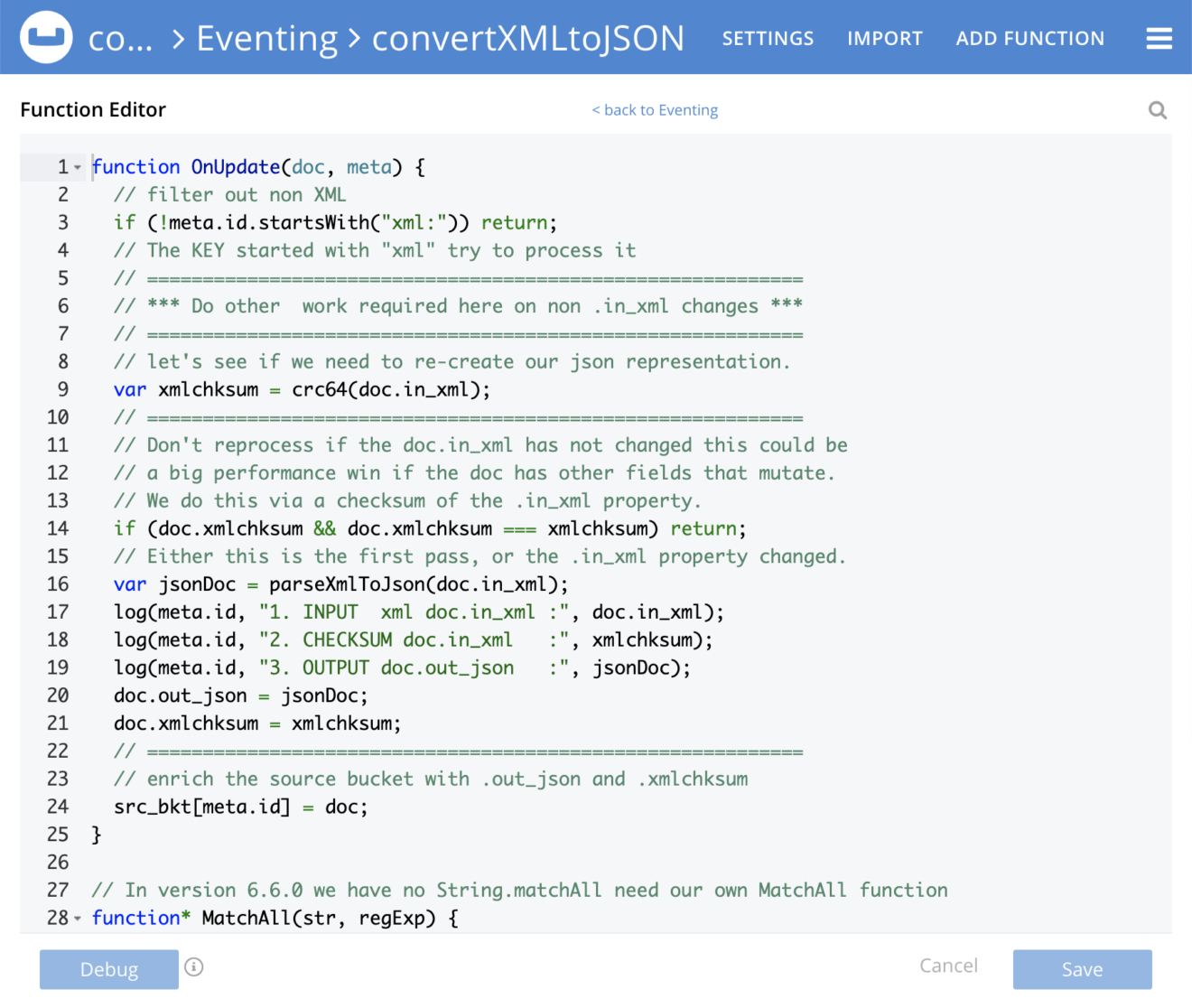The height and width of the screenshot is (1008, 1192).
Task: Click the search magnifier icon
Action: click(x=1158, y=109)
